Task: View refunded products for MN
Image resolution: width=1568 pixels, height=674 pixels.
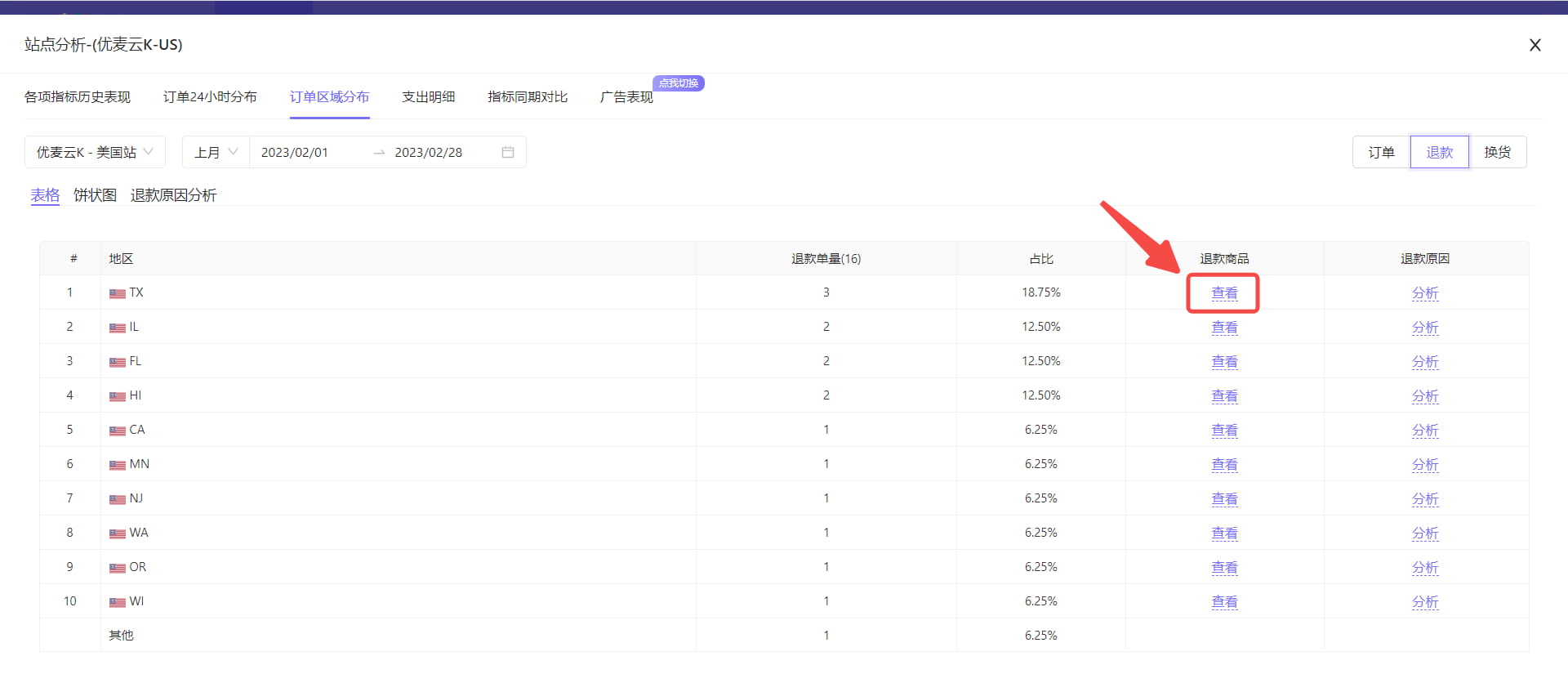Action: pos(1224,464)
